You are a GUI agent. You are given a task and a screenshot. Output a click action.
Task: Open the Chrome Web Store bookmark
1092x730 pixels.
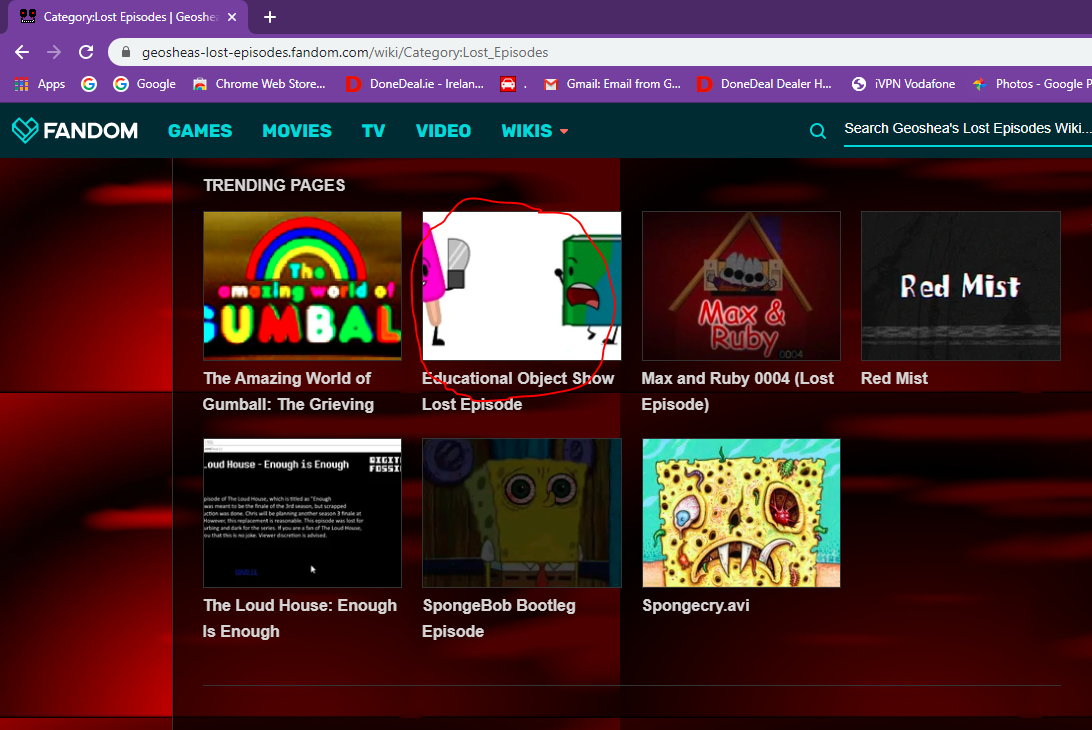[x=259, y=84]
